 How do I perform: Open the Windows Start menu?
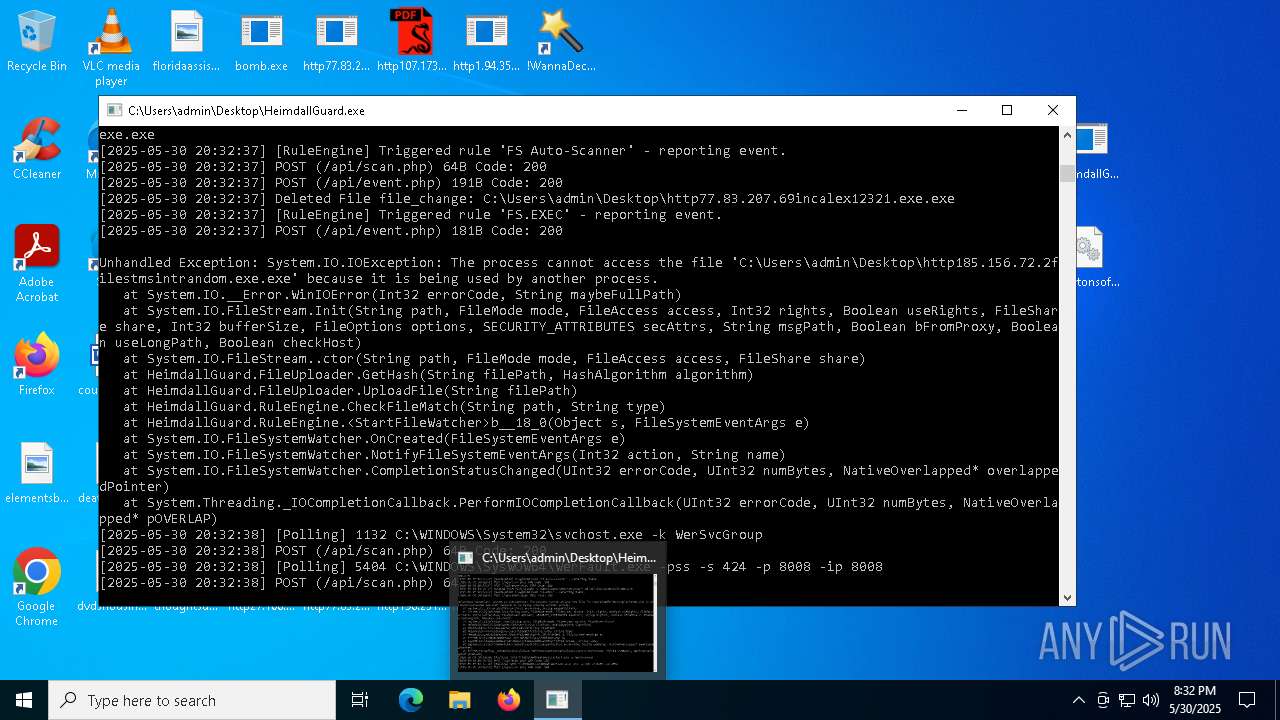pos(24,700)
